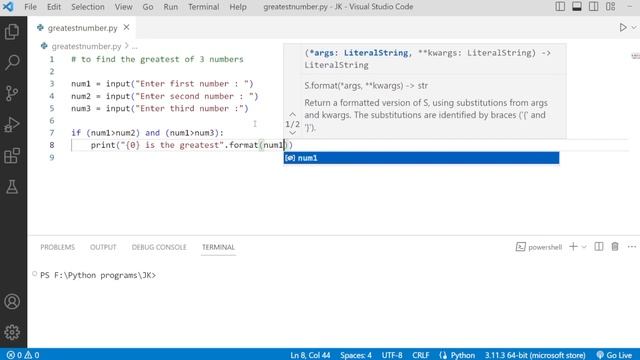
Task: Open the Terminal menu
Action: coord(204,7)
